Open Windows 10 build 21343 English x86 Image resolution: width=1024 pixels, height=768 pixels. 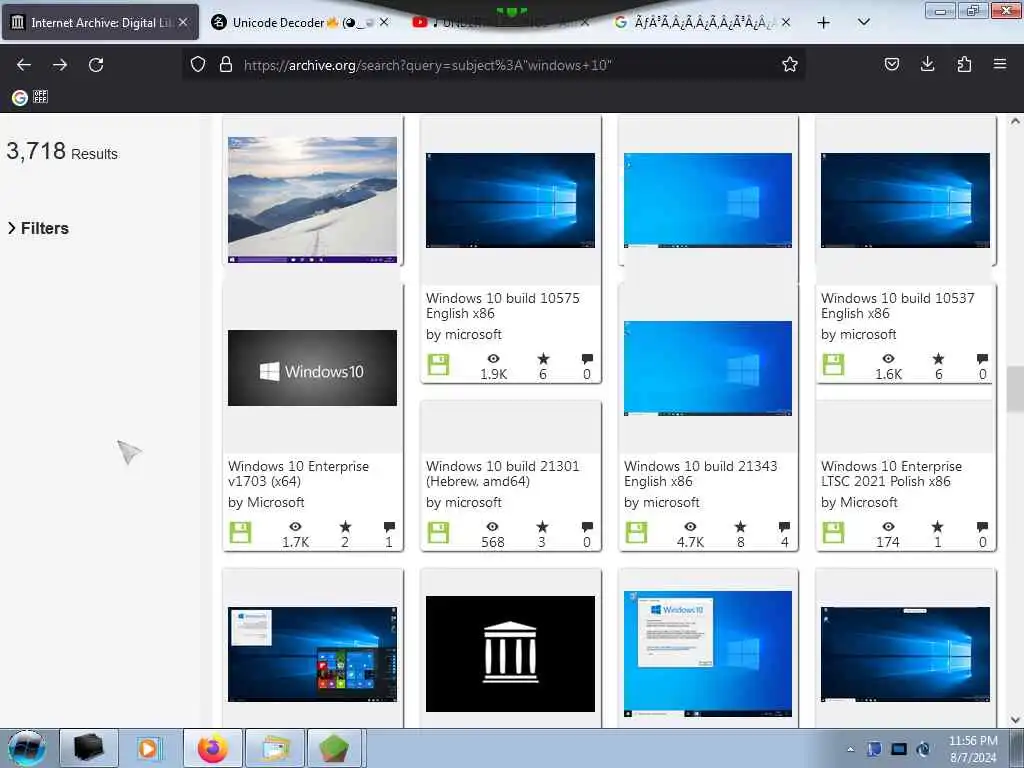(700, 473)
